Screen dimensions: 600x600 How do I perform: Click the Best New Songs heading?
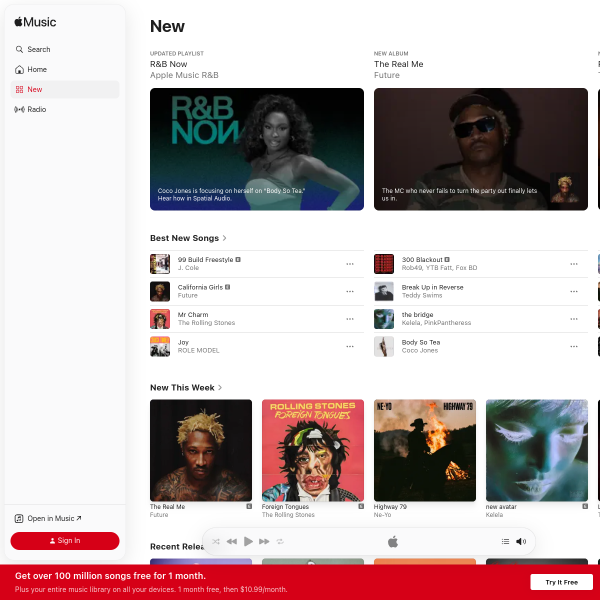(184, 238)
